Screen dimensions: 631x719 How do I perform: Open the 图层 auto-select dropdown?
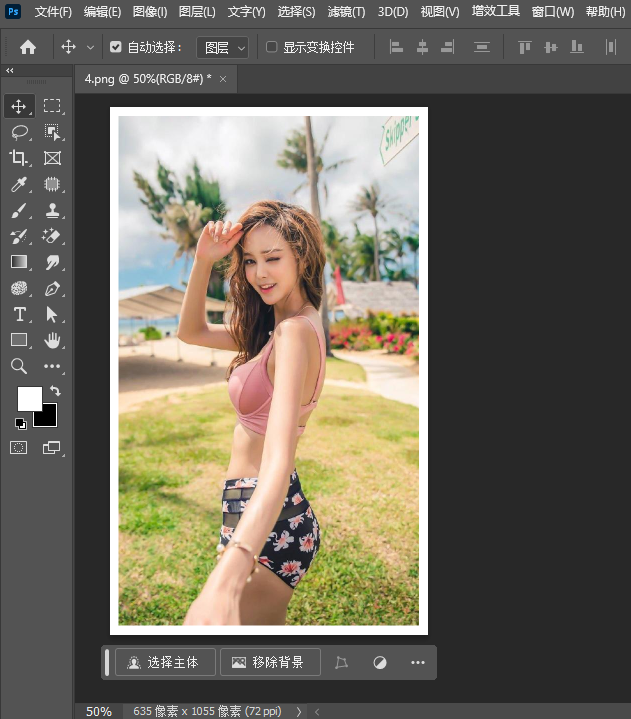pos(222,47)
